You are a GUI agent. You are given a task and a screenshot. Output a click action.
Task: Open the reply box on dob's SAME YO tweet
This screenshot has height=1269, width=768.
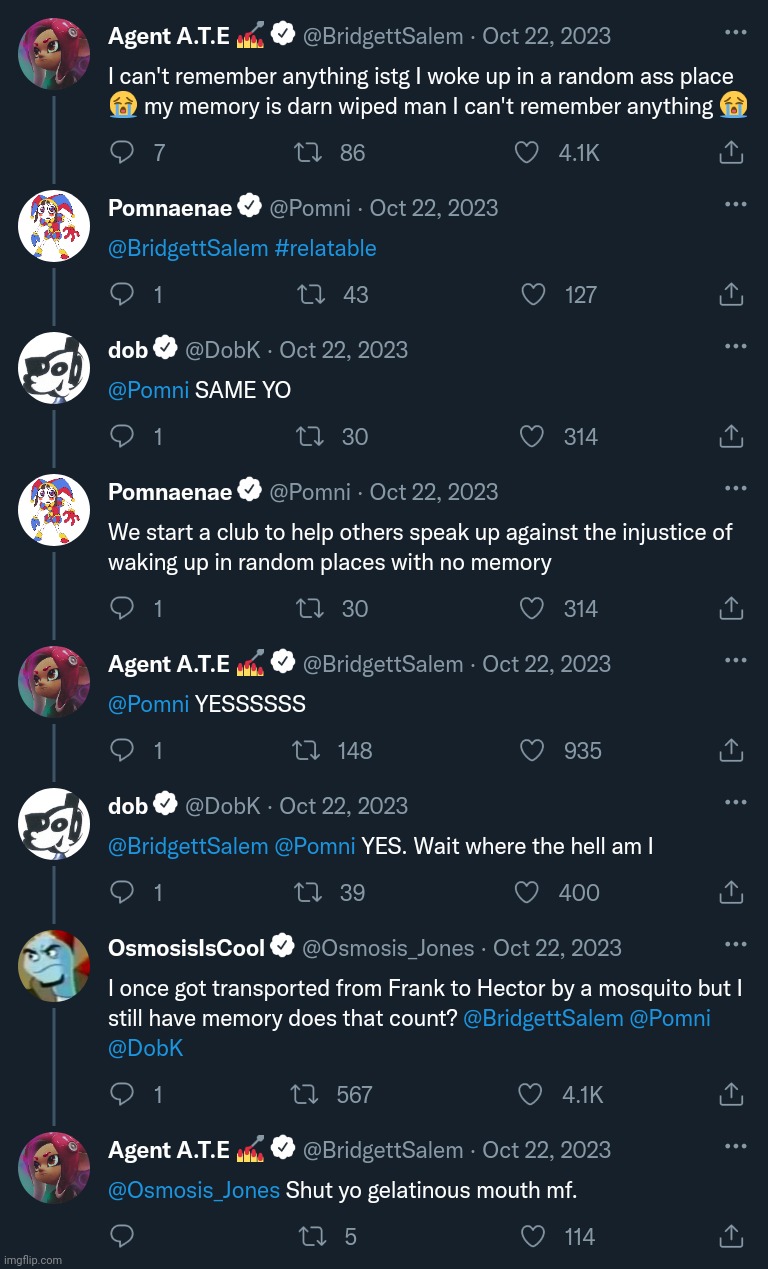pyautogui.click(x=122, y=436)
